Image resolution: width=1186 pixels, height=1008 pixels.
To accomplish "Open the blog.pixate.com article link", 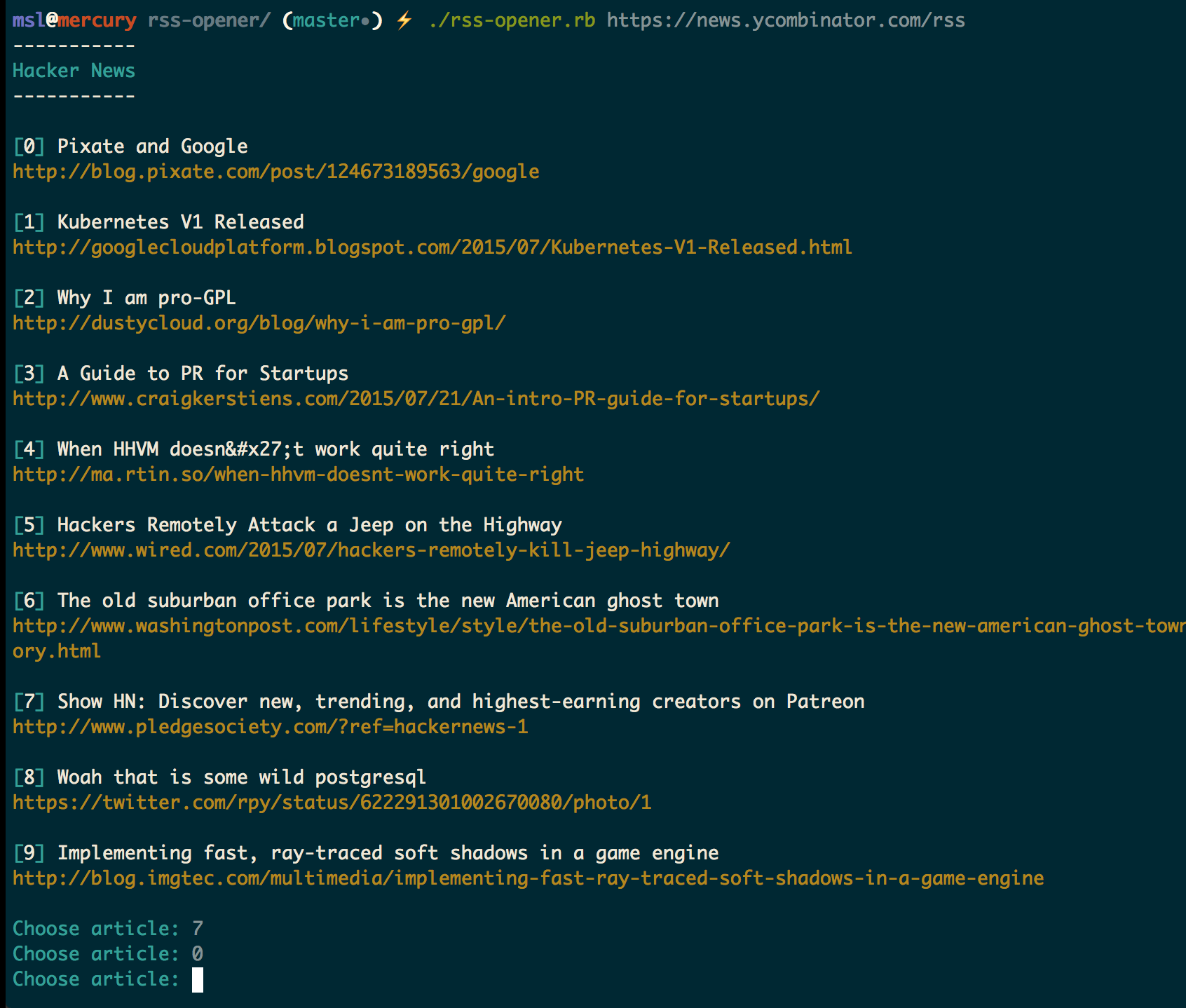I will (276, 172).
